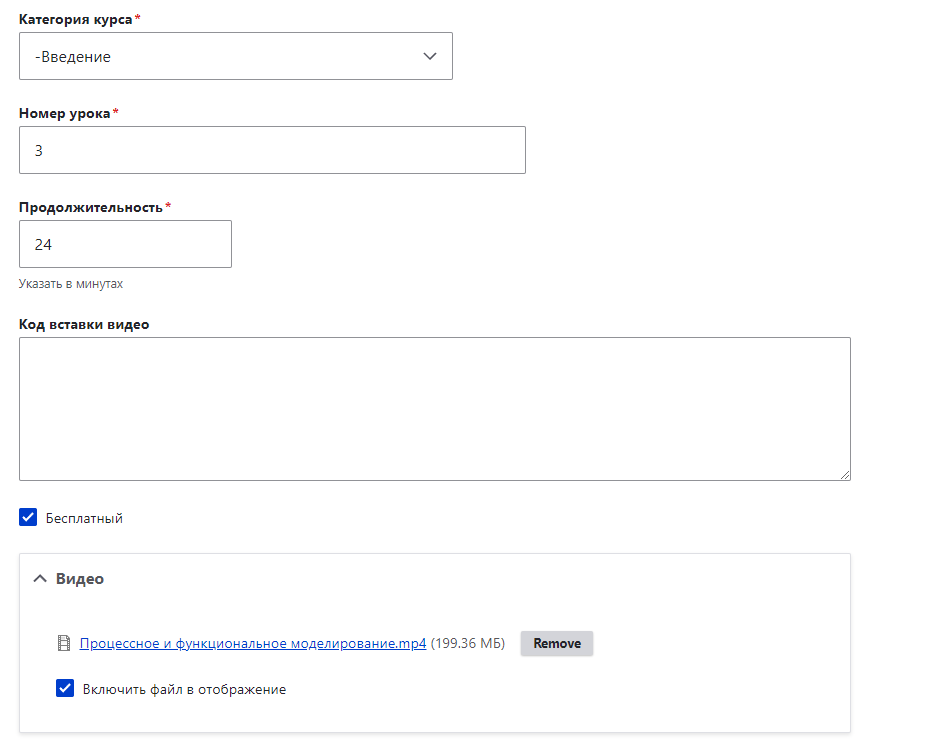Viewport: 933px width, 744px height.
Task: Uncheck the Бесплатный checkbox
Action: (28, 517)
